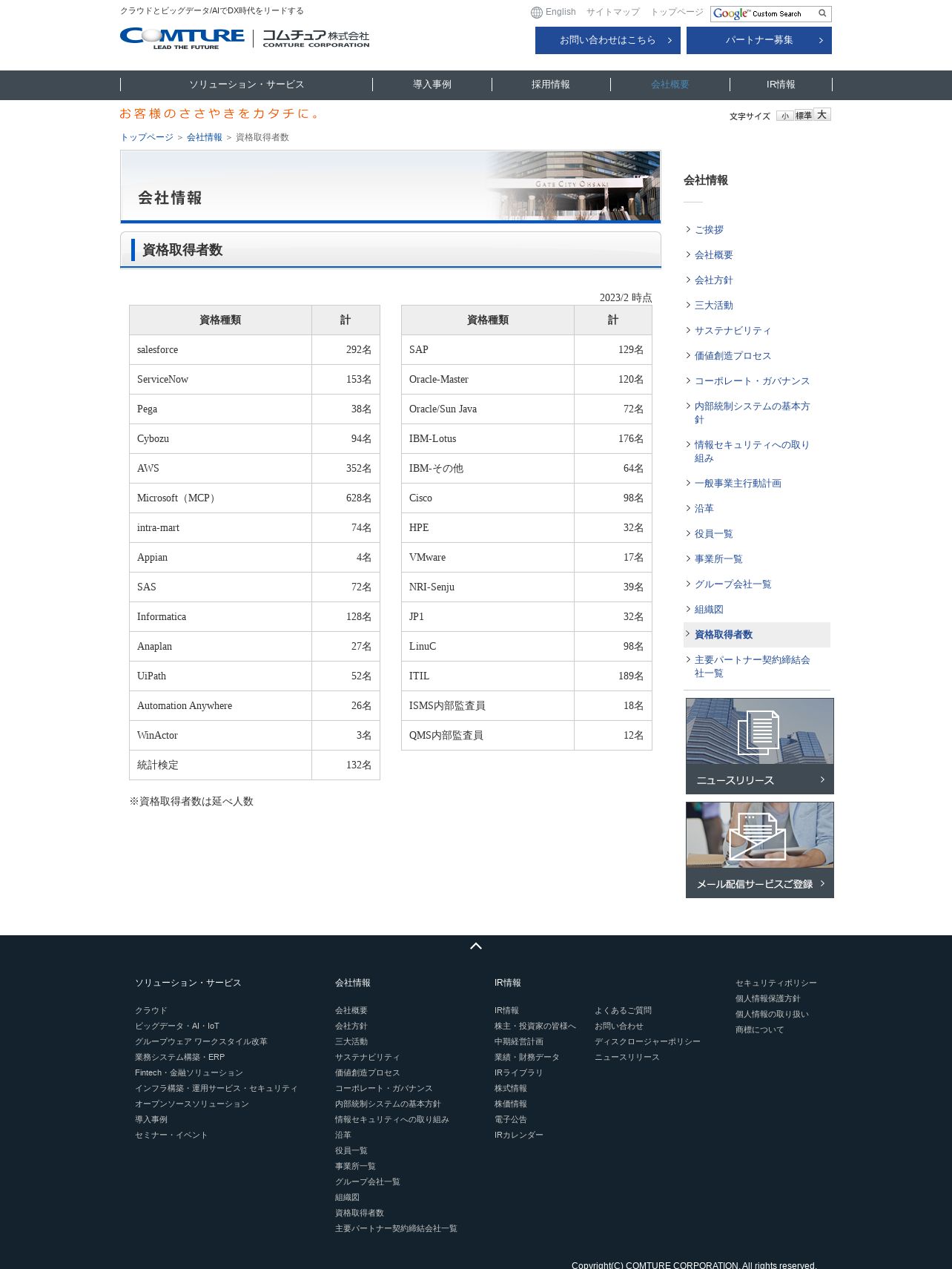
Task: Open 三大活動 in the sidebar
Action: coord(713,306)
